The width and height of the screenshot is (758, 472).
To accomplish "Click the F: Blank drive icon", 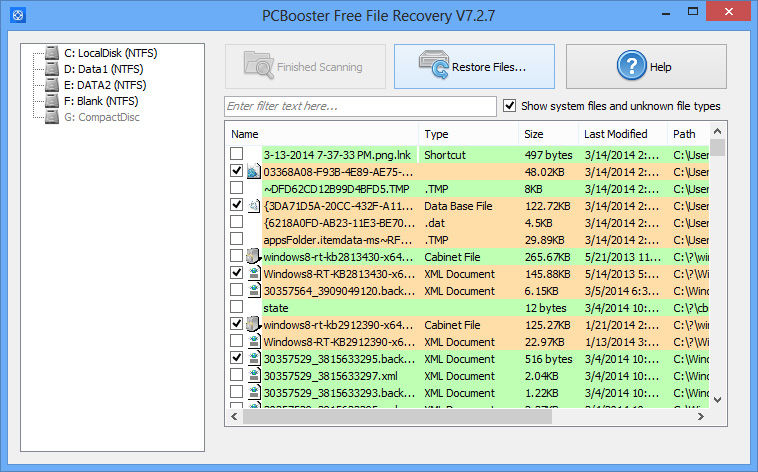I will 52,101.
